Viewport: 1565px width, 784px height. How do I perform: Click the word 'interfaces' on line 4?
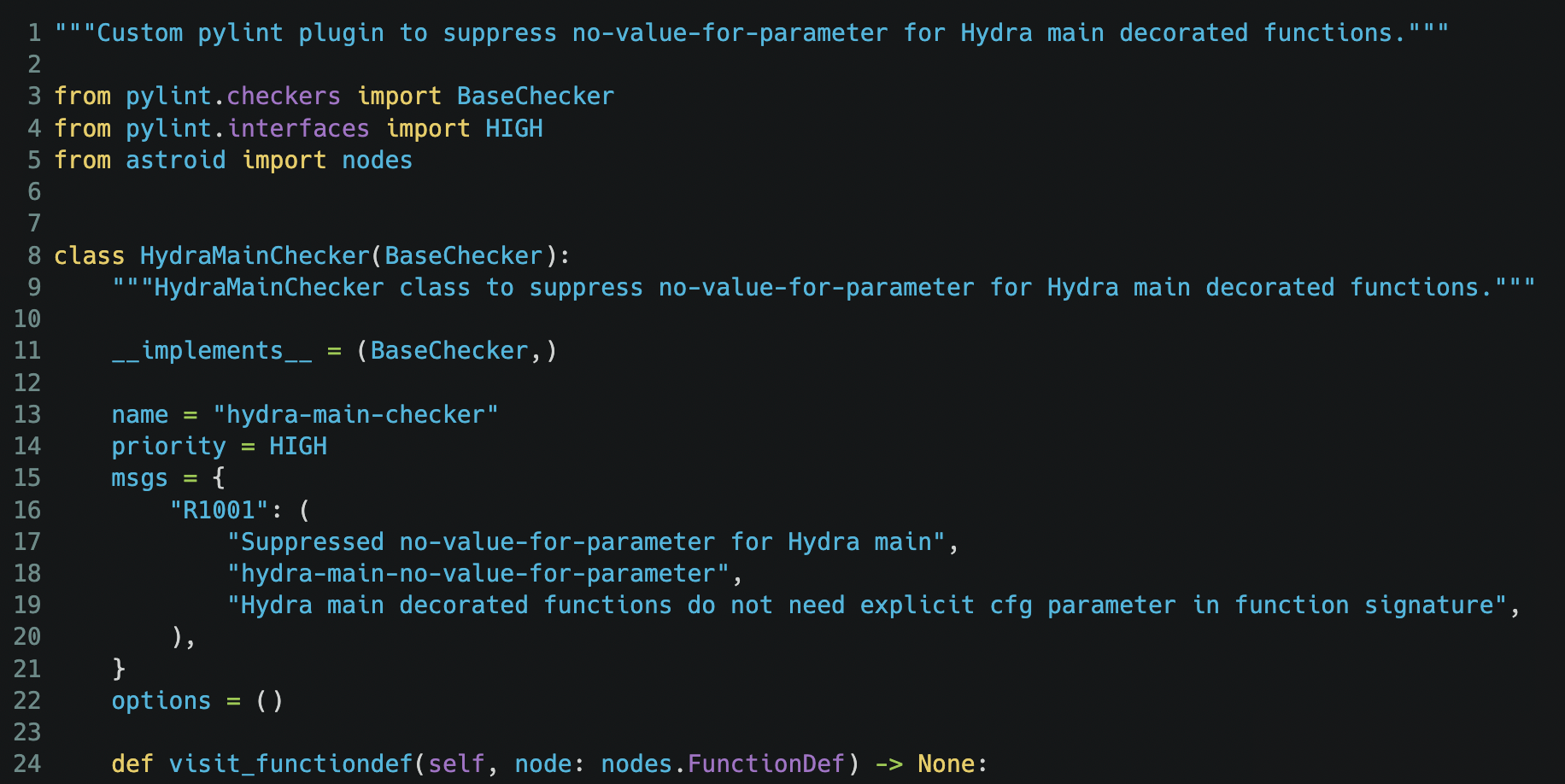298,128
